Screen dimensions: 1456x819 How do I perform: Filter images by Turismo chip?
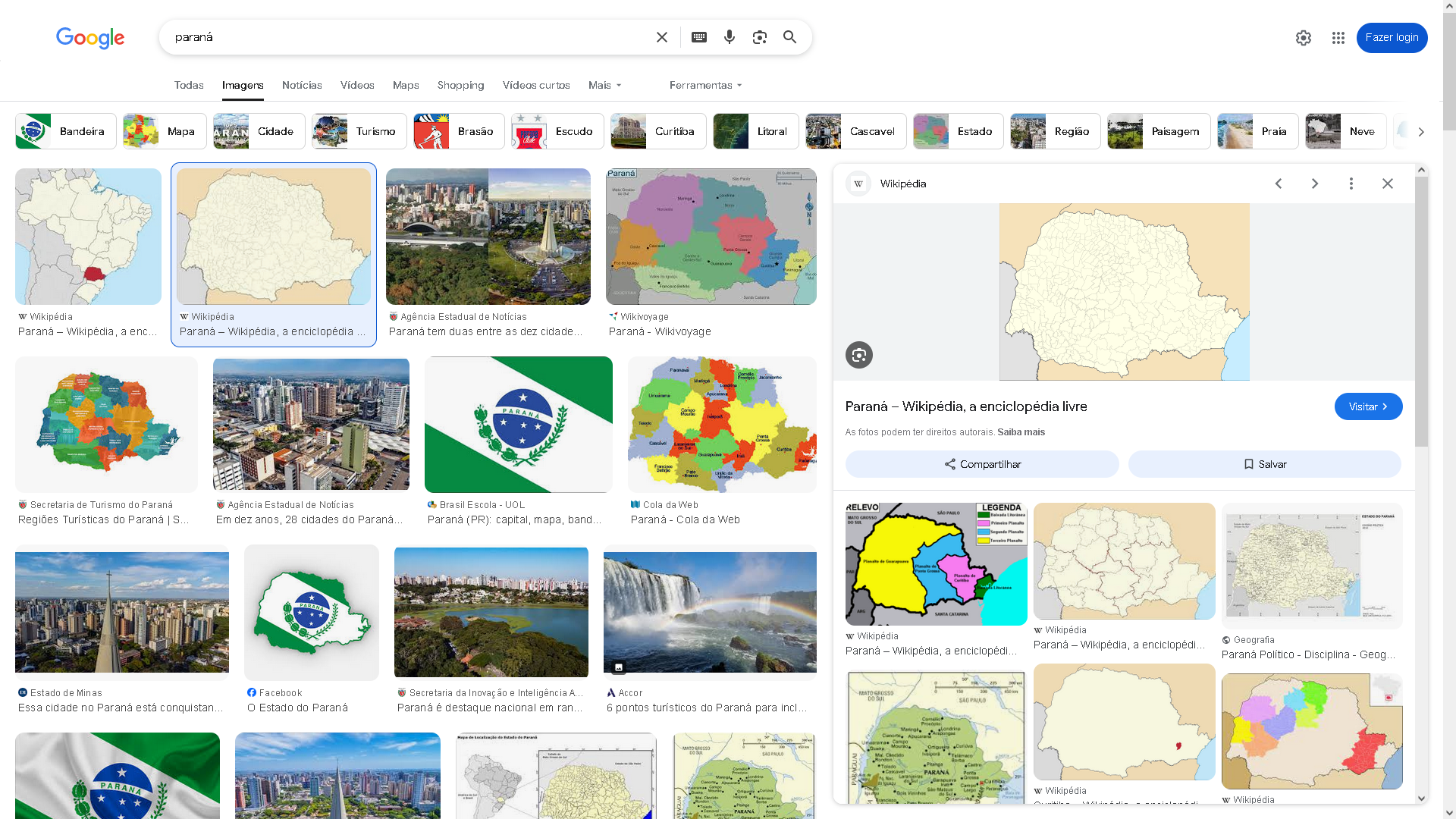[x=359, y=131]
